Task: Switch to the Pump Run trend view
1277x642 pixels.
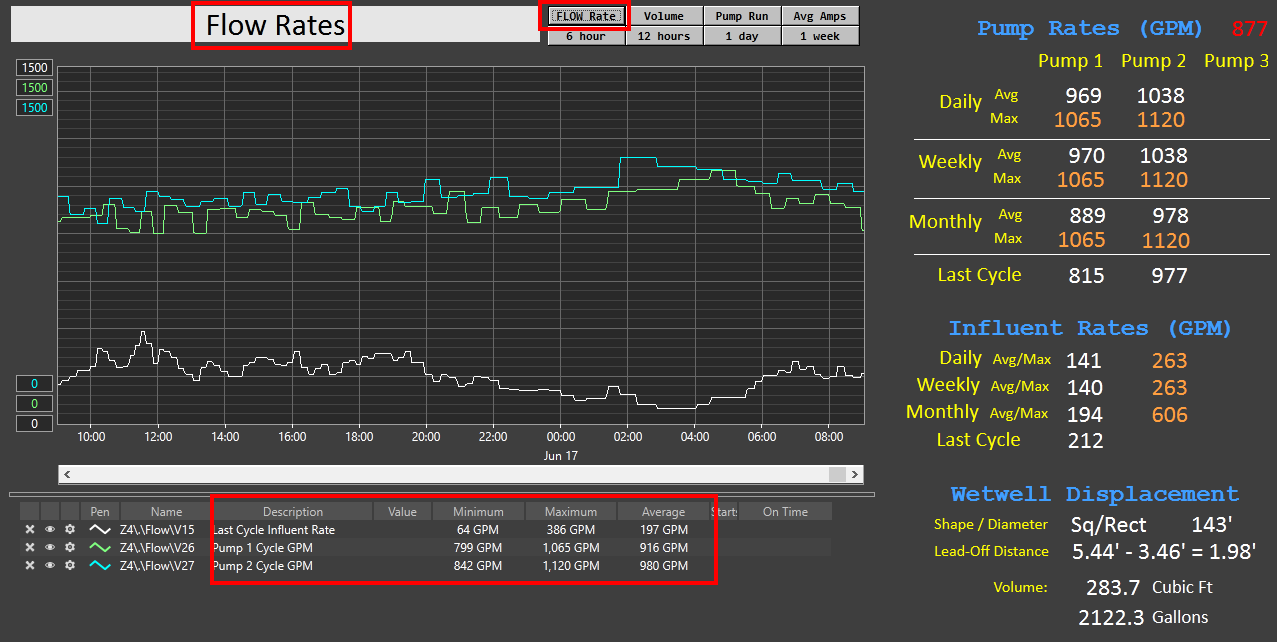Action: tap(741, 16)
